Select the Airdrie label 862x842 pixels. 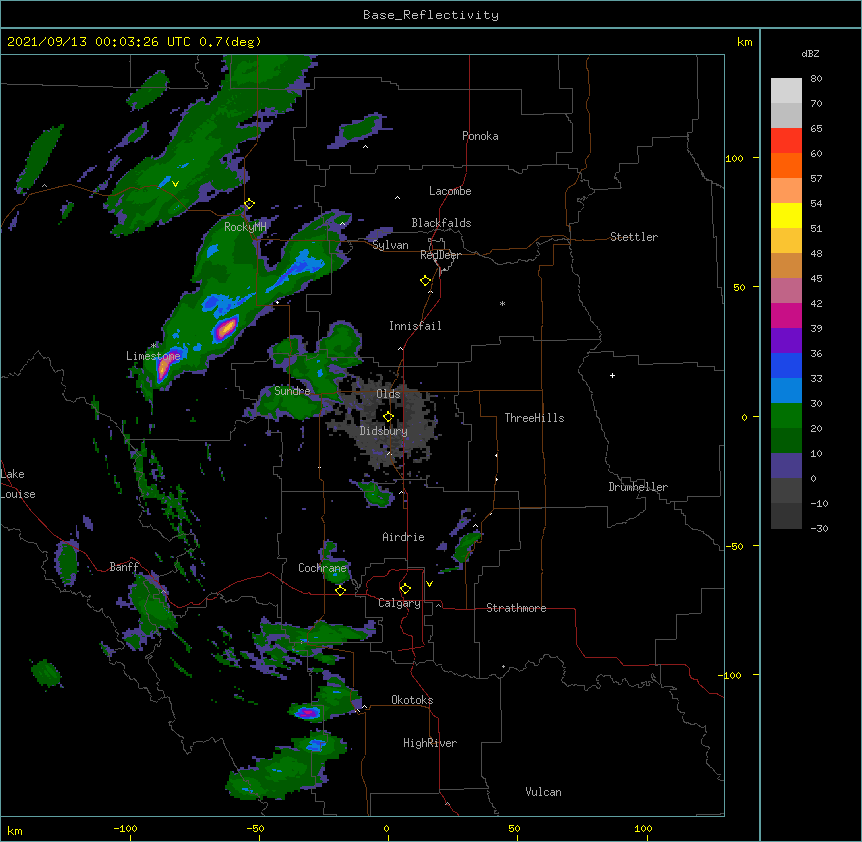404,537
